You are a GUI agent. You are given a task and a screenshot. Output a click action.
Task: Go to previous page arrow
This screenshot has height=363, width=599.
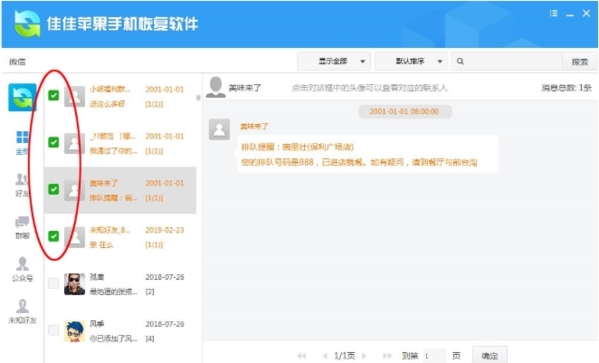tap(325, 356)
